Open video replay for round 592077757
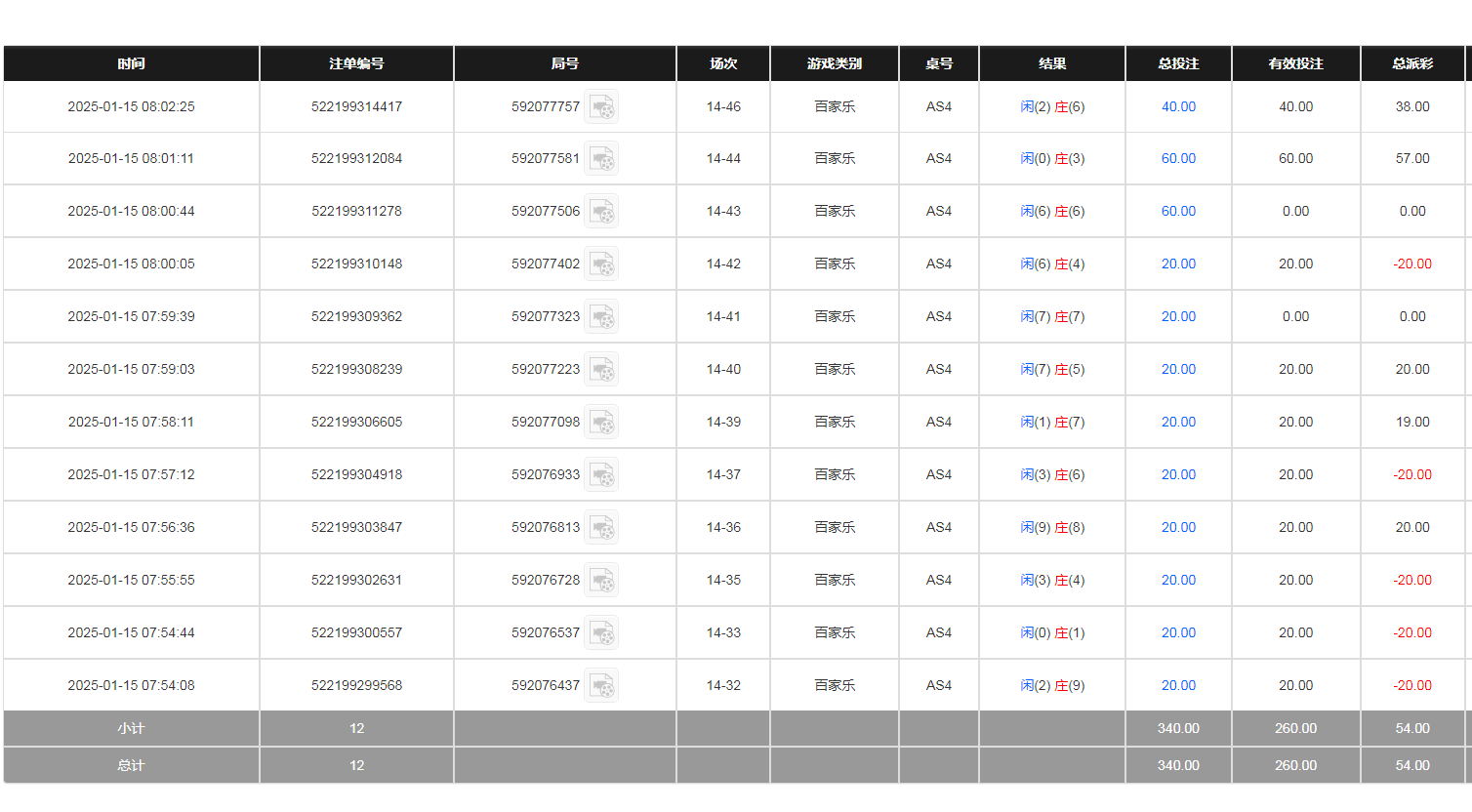The width and height of the screenshot is (1472, 812). [x=601, y=107]
